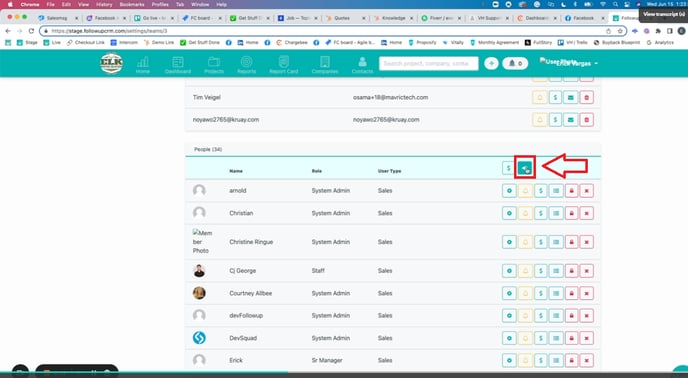Click Courtney Allbee's avatar photo
Image resolution: width=688 pixels, height=378 pixels.
coord(199,293)
